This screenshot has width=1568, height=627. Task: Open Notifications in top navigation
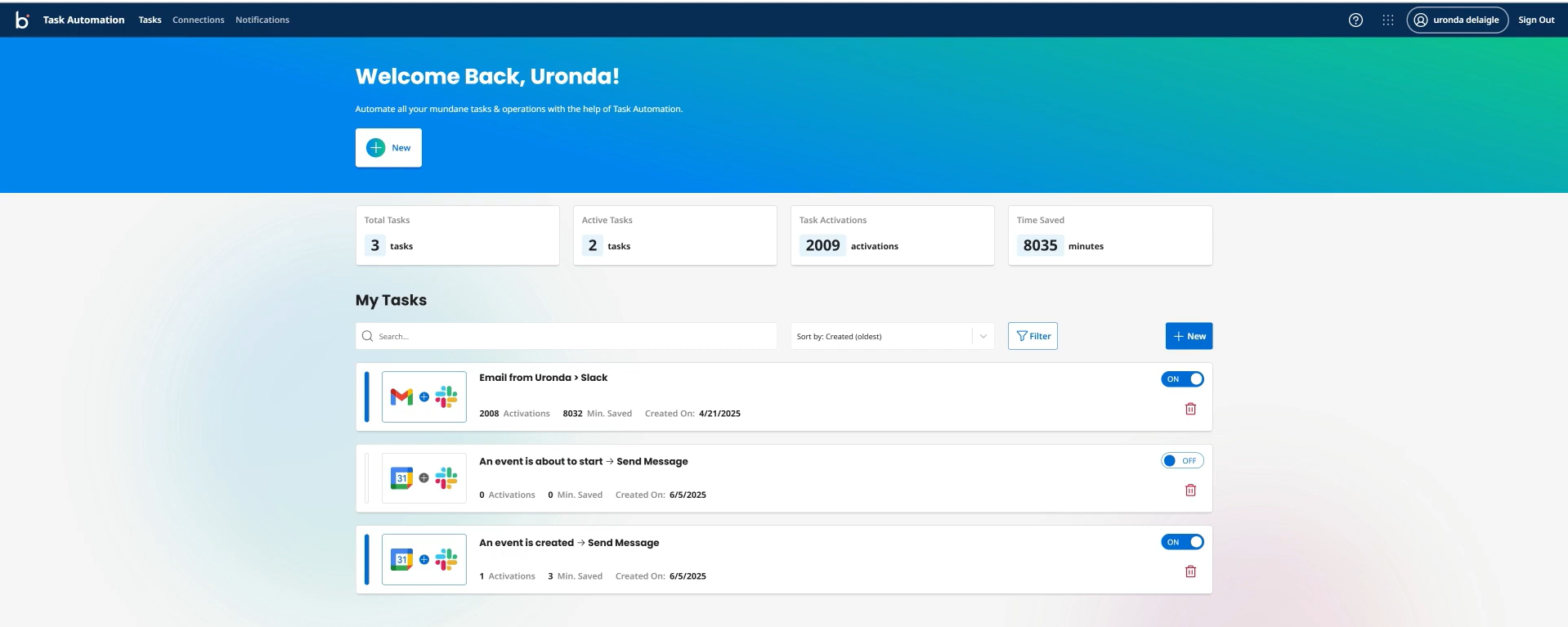[262, 20]
